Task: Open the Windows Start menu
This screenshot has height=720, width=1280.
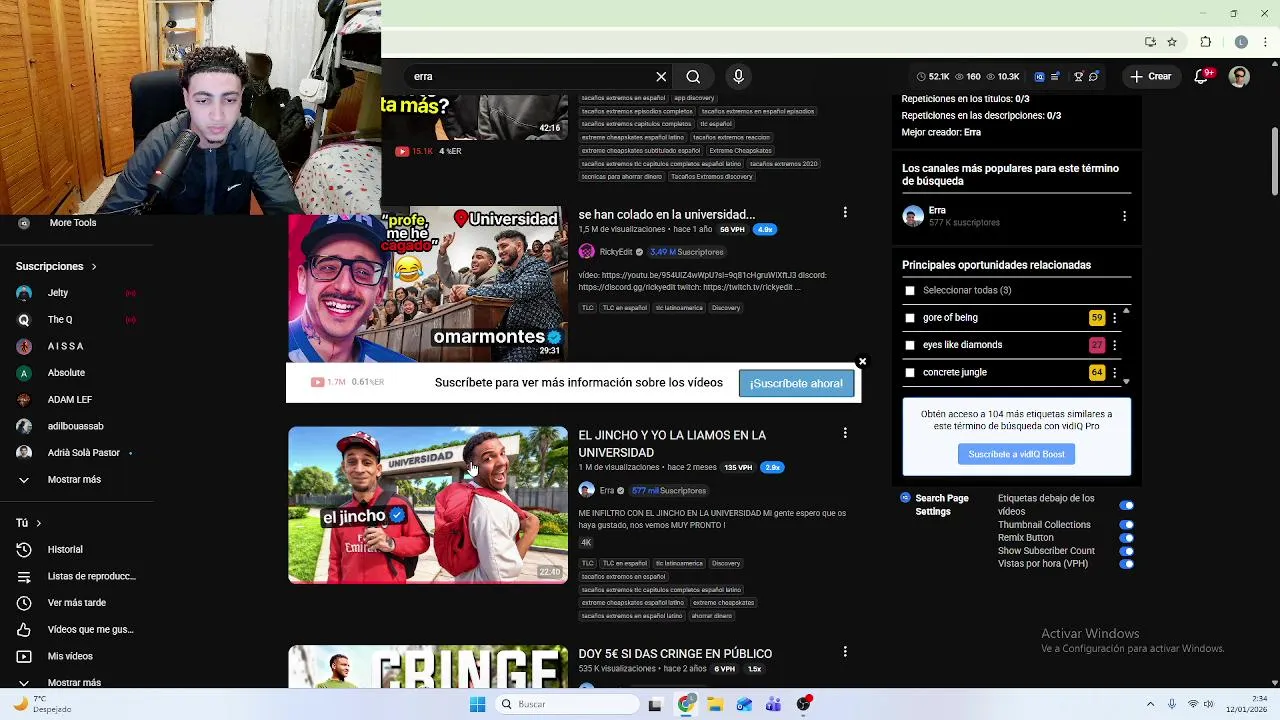Action: [477, 704]
